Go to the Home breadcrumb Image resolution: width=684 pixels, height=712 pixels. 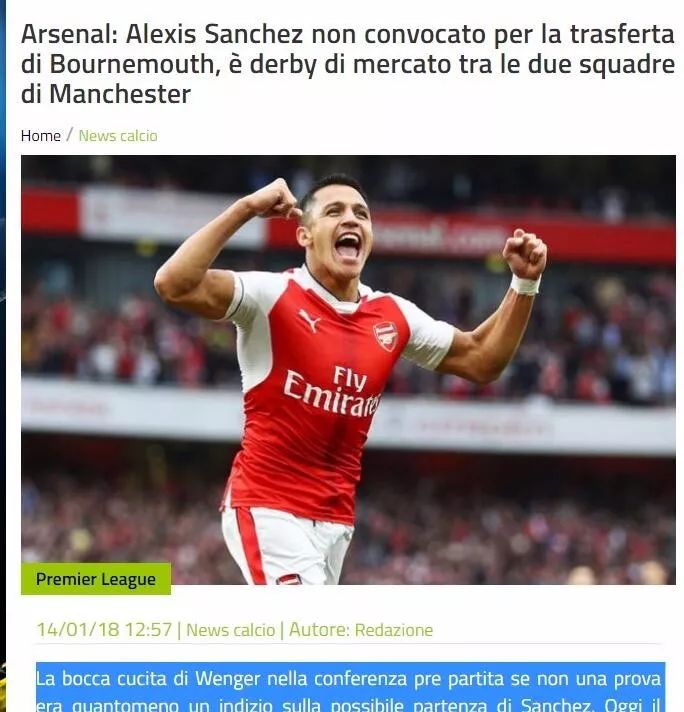(x=40, y=136)
